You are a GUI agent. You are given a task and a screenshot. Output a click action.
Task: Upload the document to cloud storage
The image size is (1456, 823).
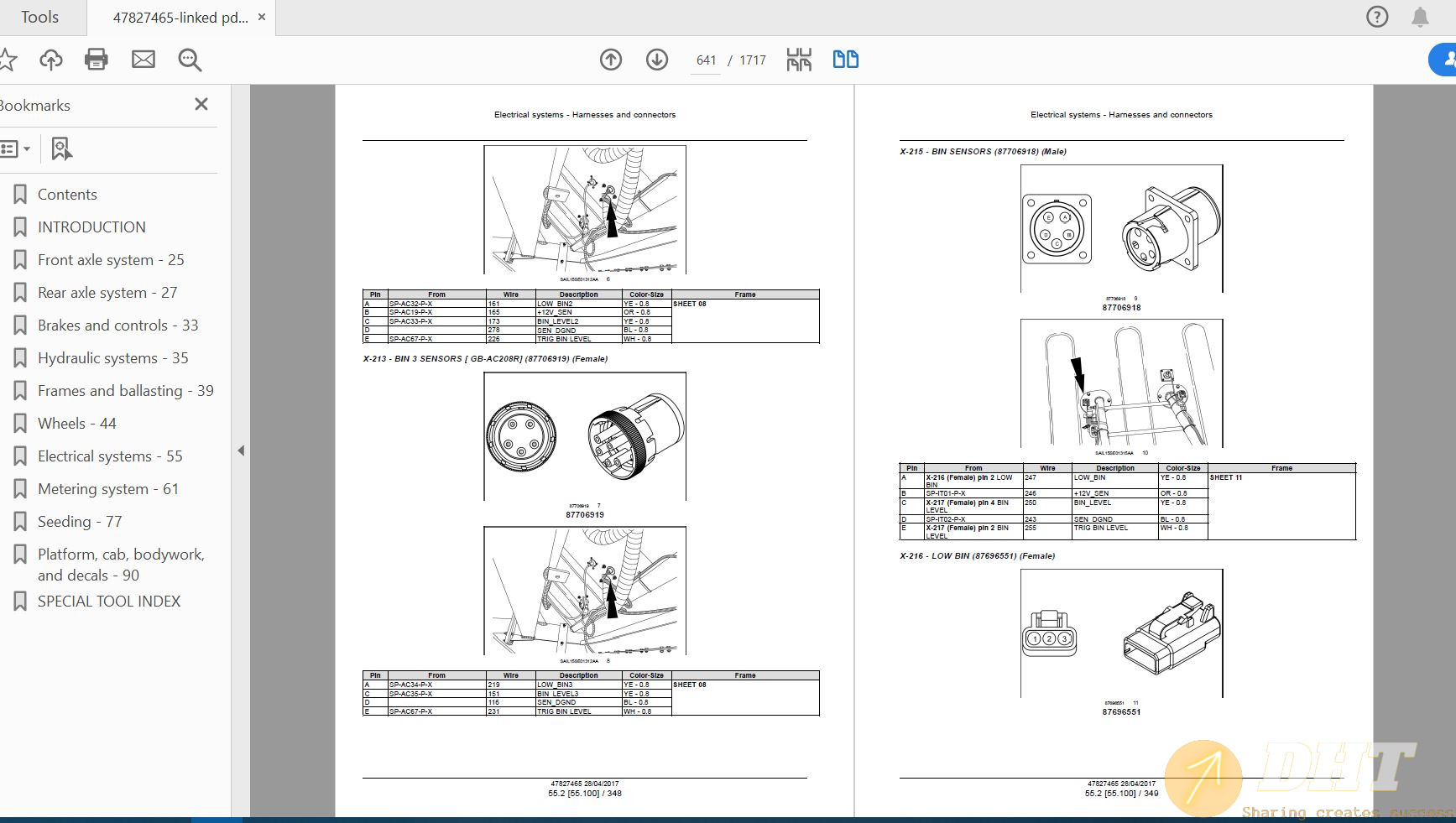tap(50, 60)
